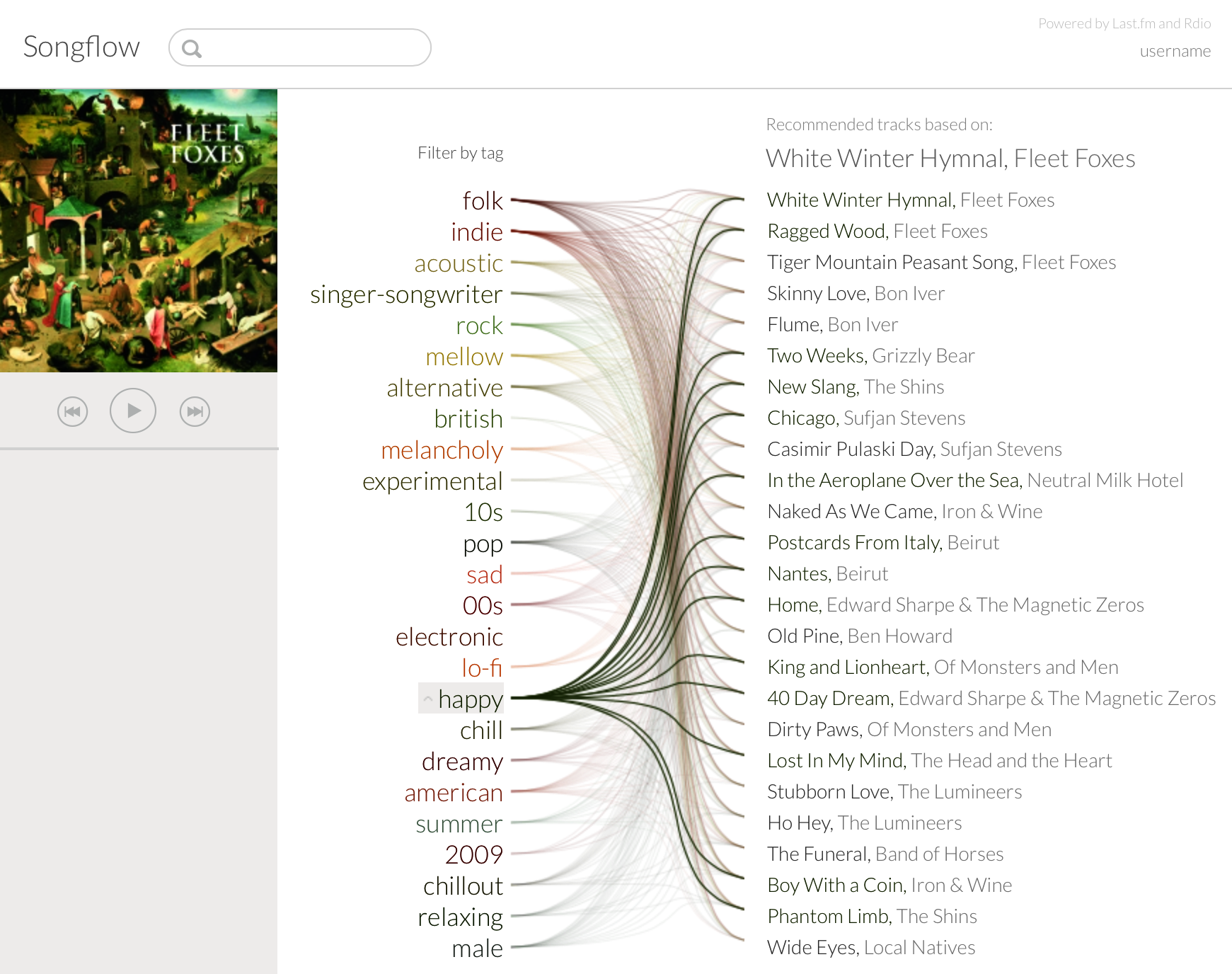Viewport: 1232px width, 974px height.
Task: Choose Tiger Mountain Peasant Song
Action: (942, 263)
